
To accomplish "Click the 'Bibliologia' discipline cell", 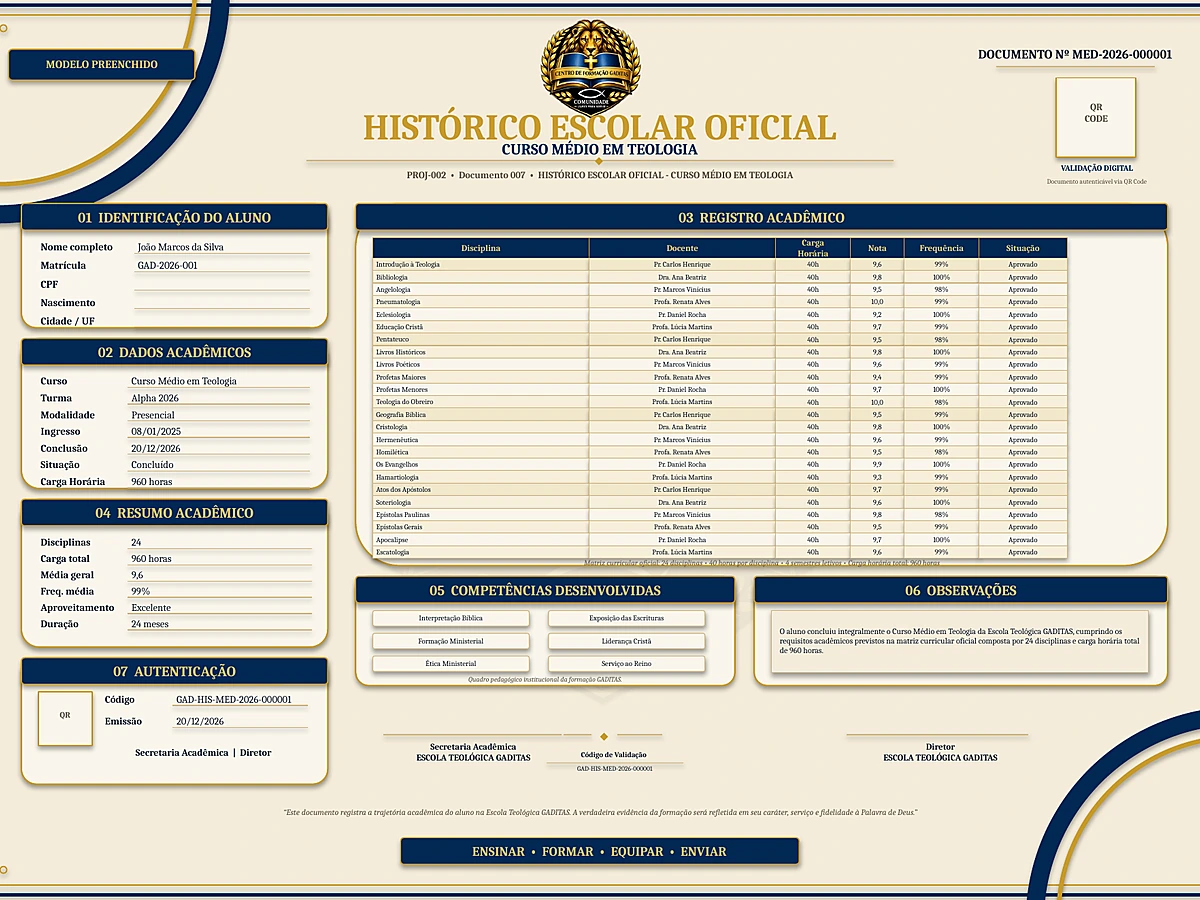I will coord(481,277).
